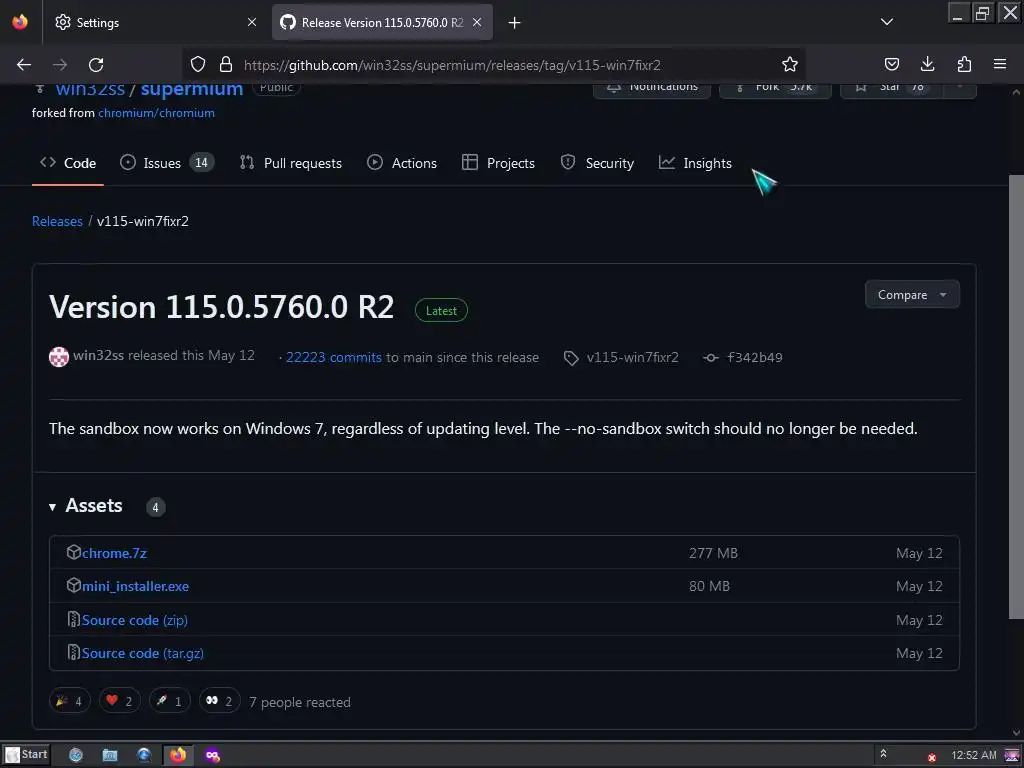Screen dimensions: 1024x768
Task: Expand the Compare dropdown
Action: (912, 295)
